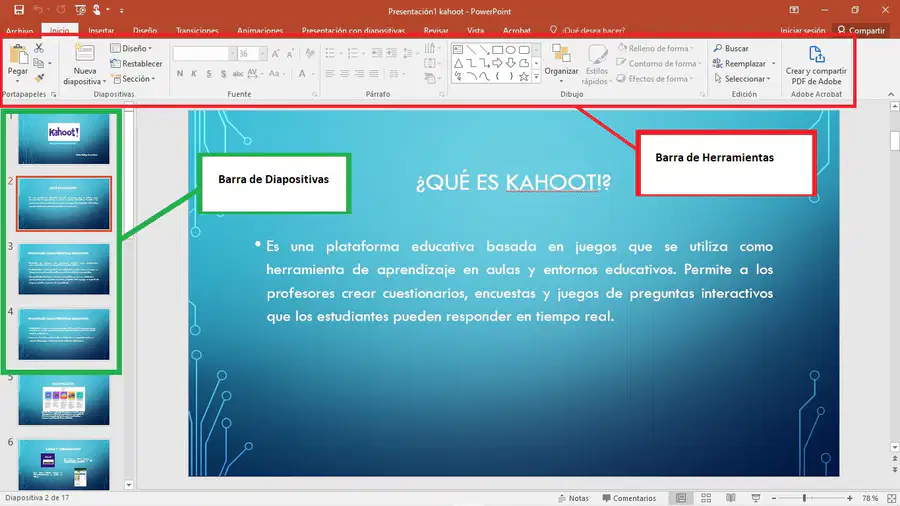Open the line spacing dropdown
Screen dimensions: 900x506
click(x=408, y=53)
